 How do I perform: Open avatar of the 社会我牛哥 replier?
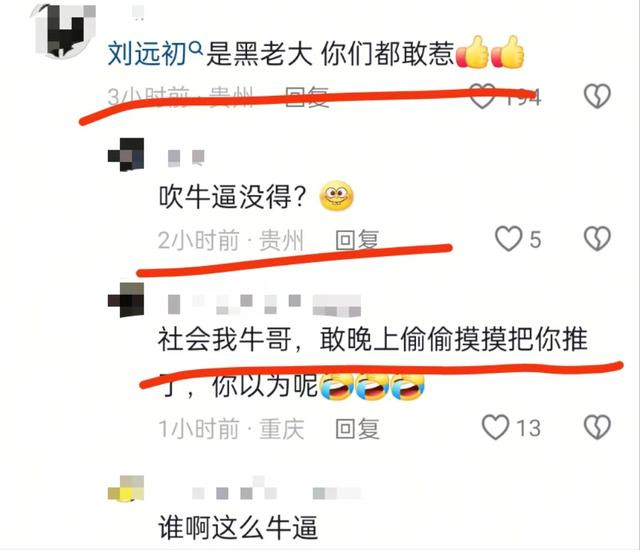click(x=126, y=300)
